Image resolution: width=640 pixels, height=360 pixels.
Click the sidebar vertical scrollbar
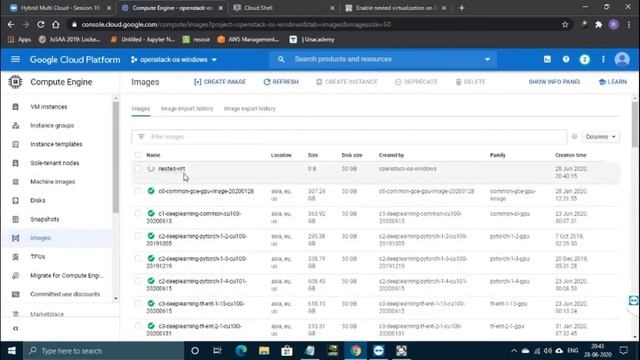click(116, 157)
